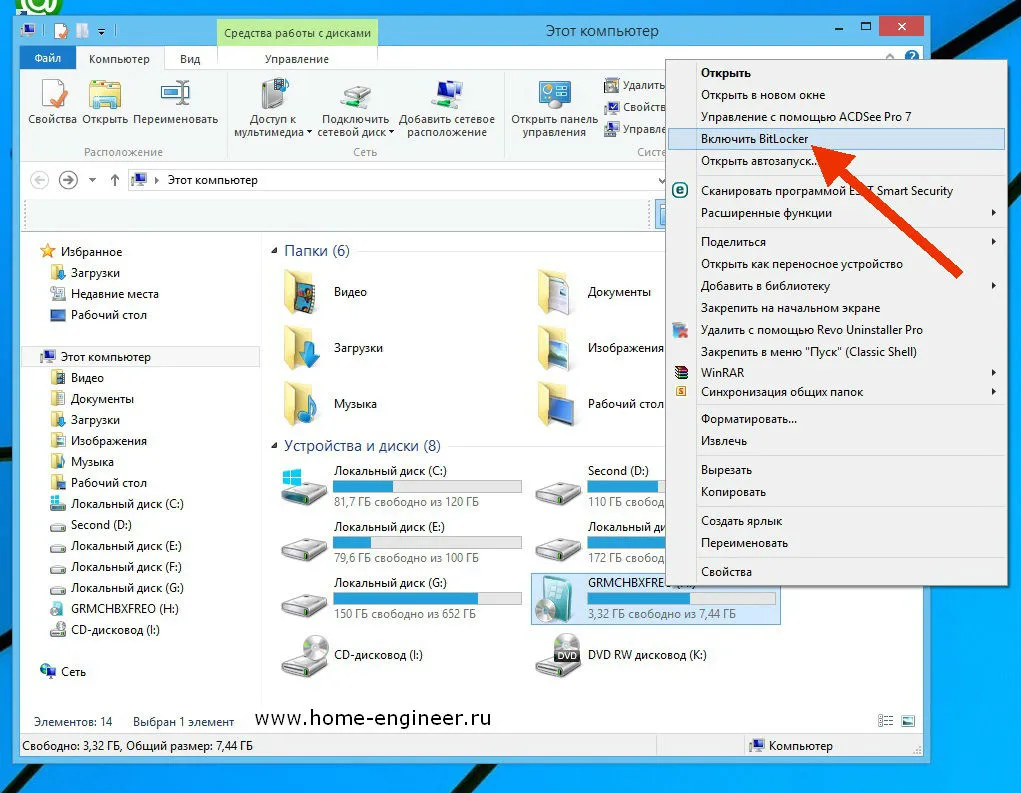Select the Изображения folder icon
Screen dimensions: 1021x793
pyautogui.click(x=555, y=348)
